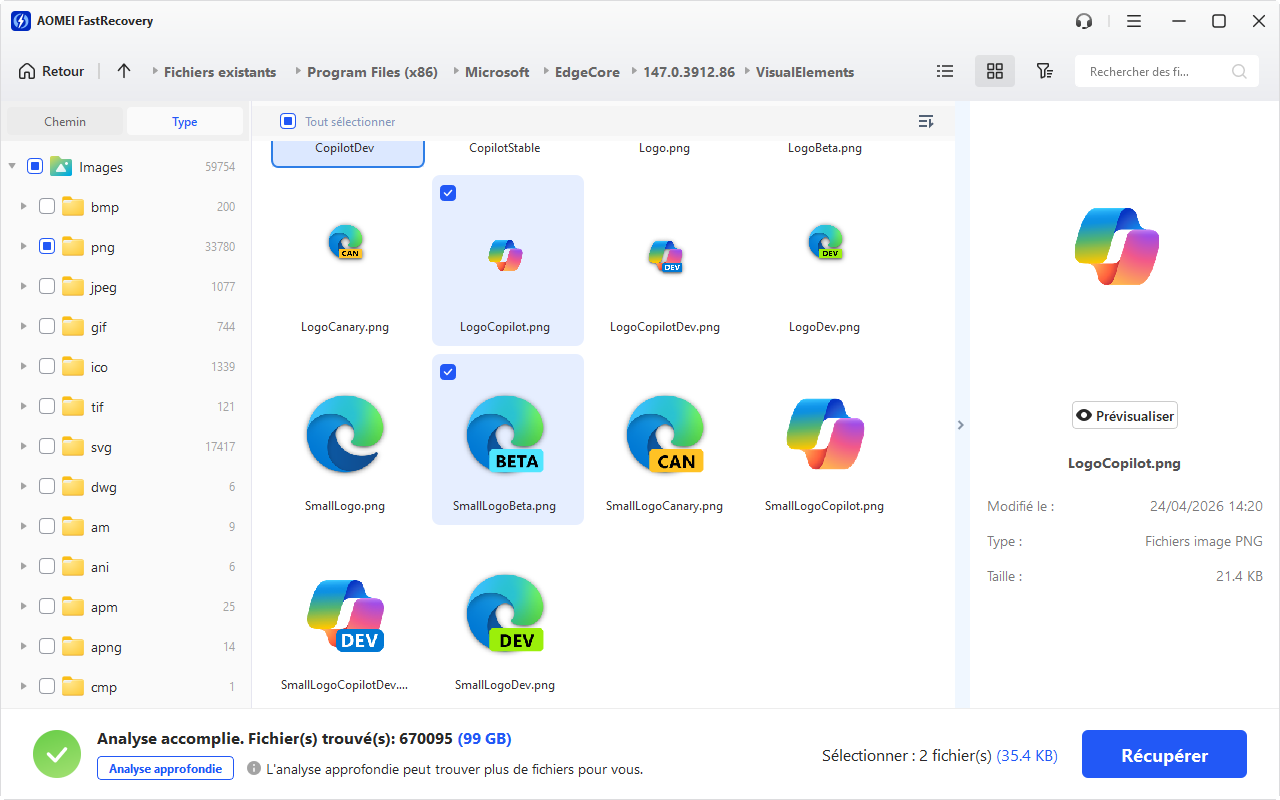Click the ani folder icon
The width and height of the screenshot is (1280, 800).
pos(73,567)
